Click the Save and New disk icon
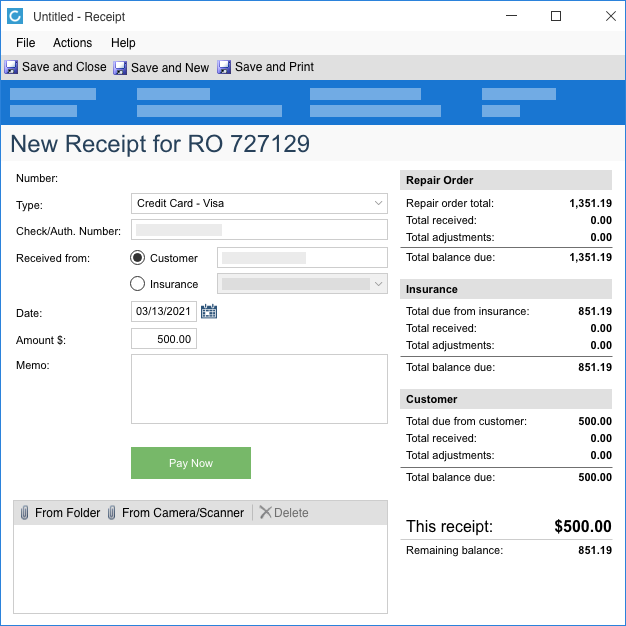 120,68
